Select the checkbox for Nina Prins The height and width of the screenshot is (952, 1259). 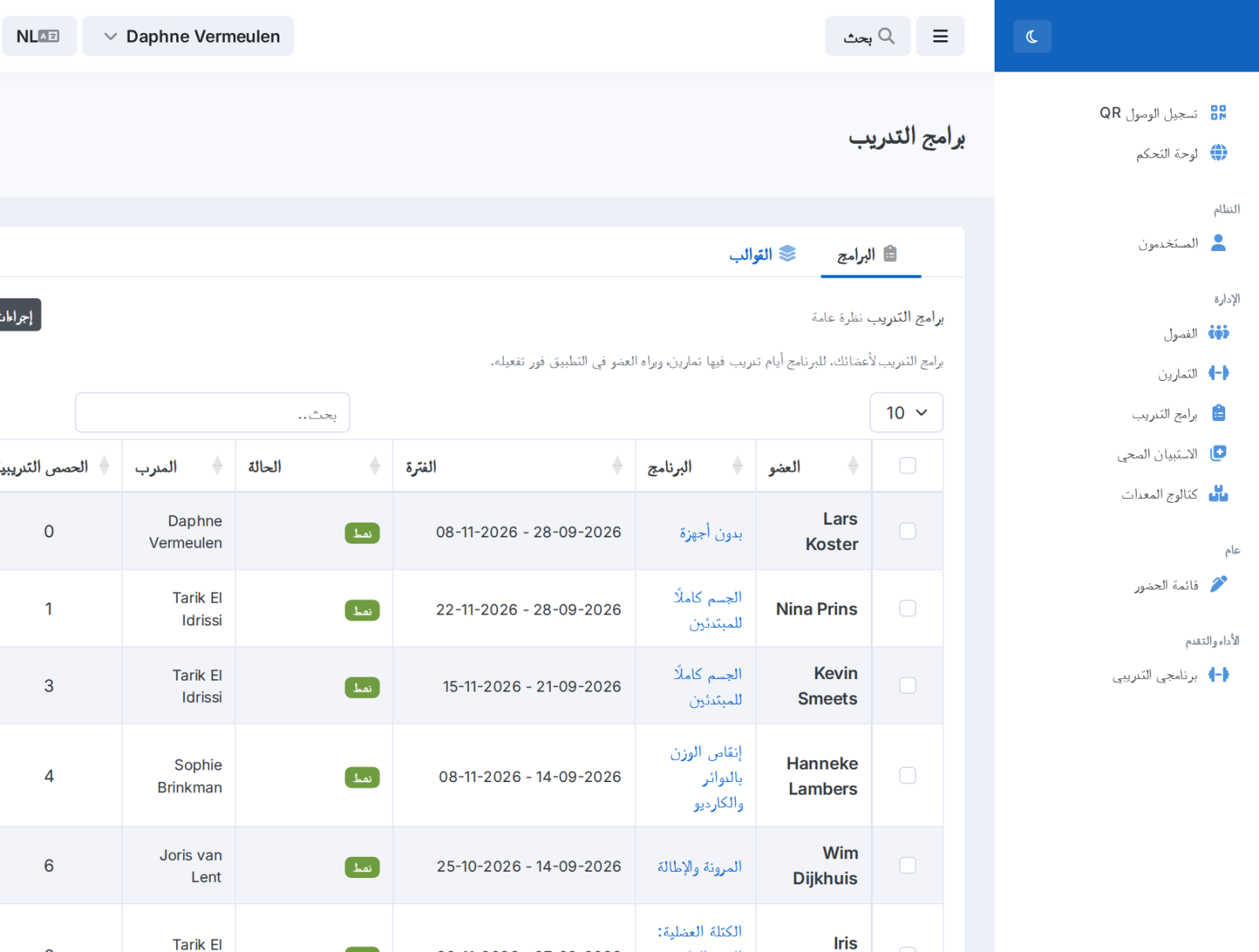907,608
